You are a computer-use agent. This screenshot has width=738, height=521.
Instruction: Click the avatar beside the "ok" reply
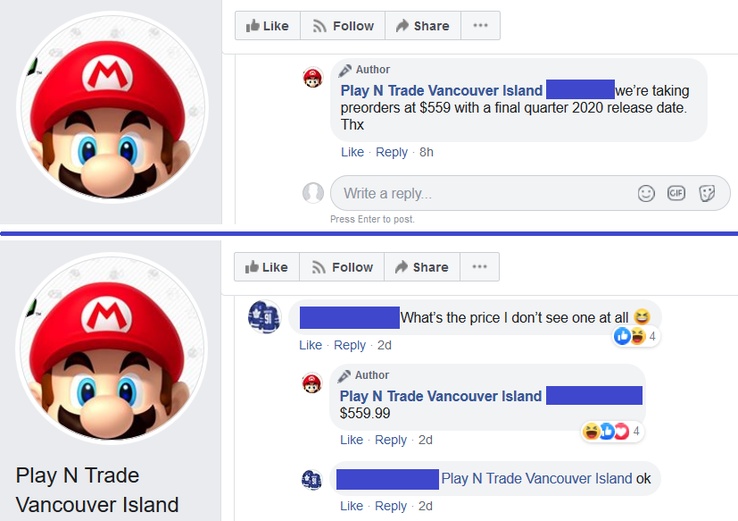pos(312,479)
